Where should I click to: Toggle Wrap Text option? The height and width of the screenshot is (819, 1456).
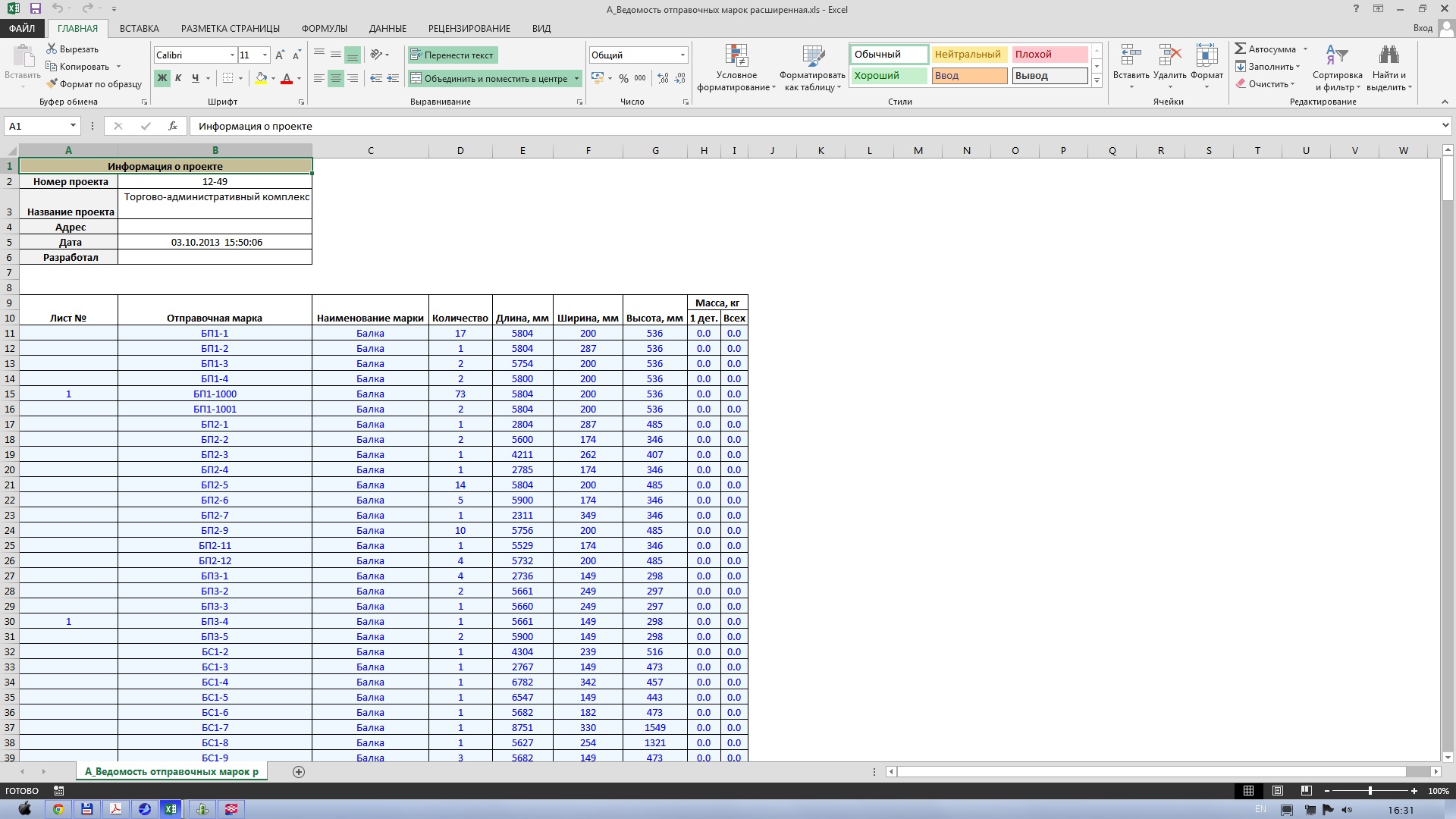pos(452,55)
